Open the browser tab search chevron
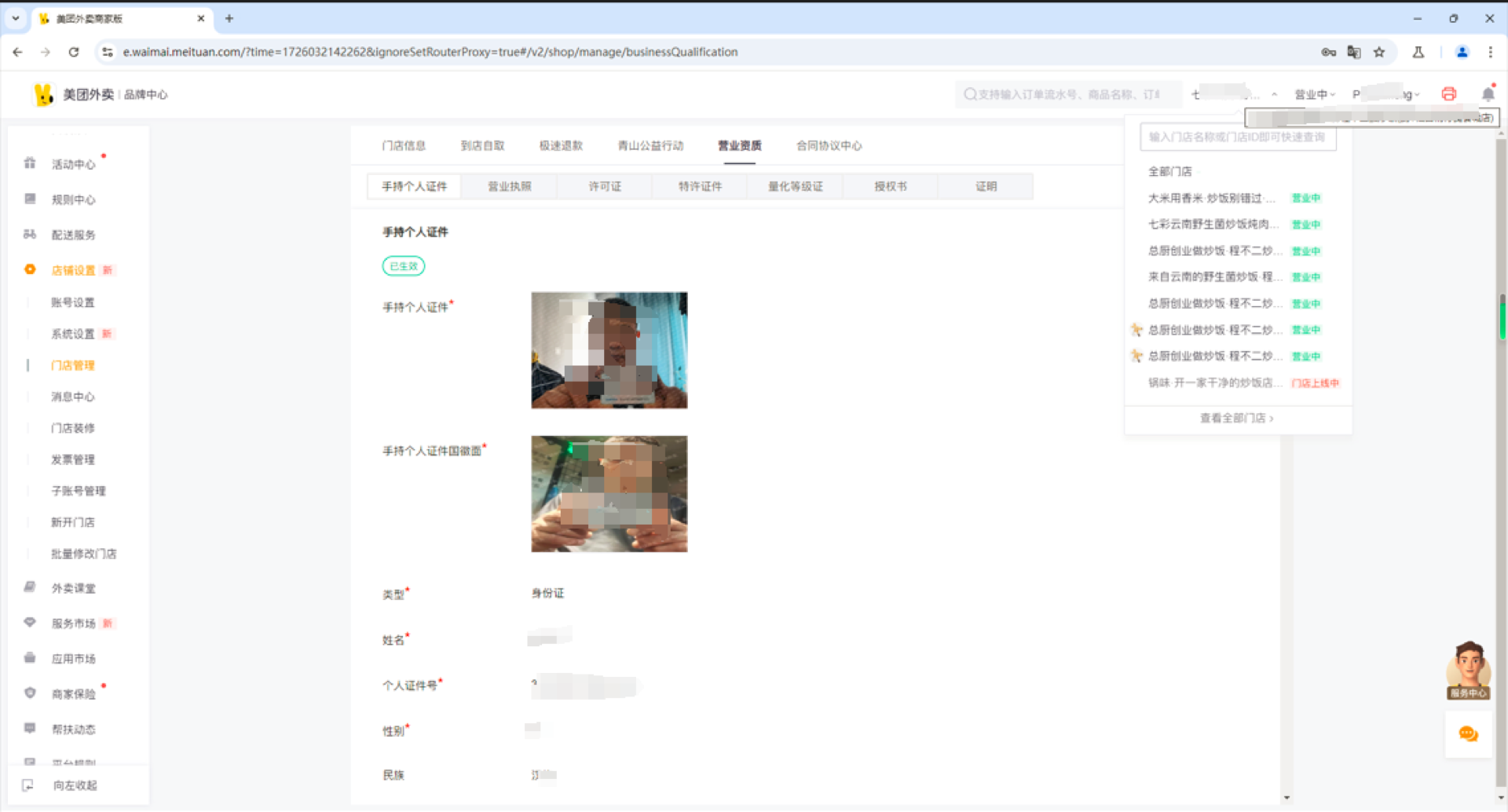The image size is (1508, 812). point(16,18)
